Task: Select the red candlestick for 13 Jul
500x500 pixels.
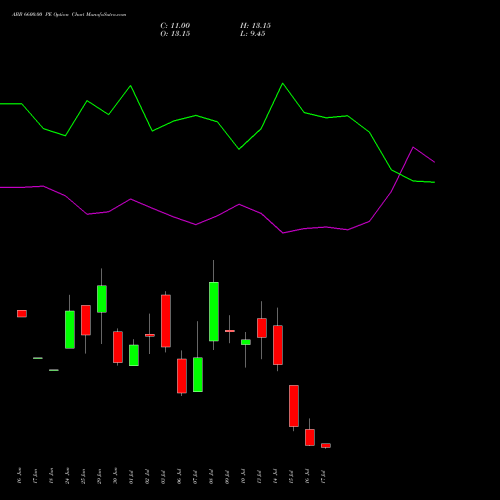Action: click(262, 328)
